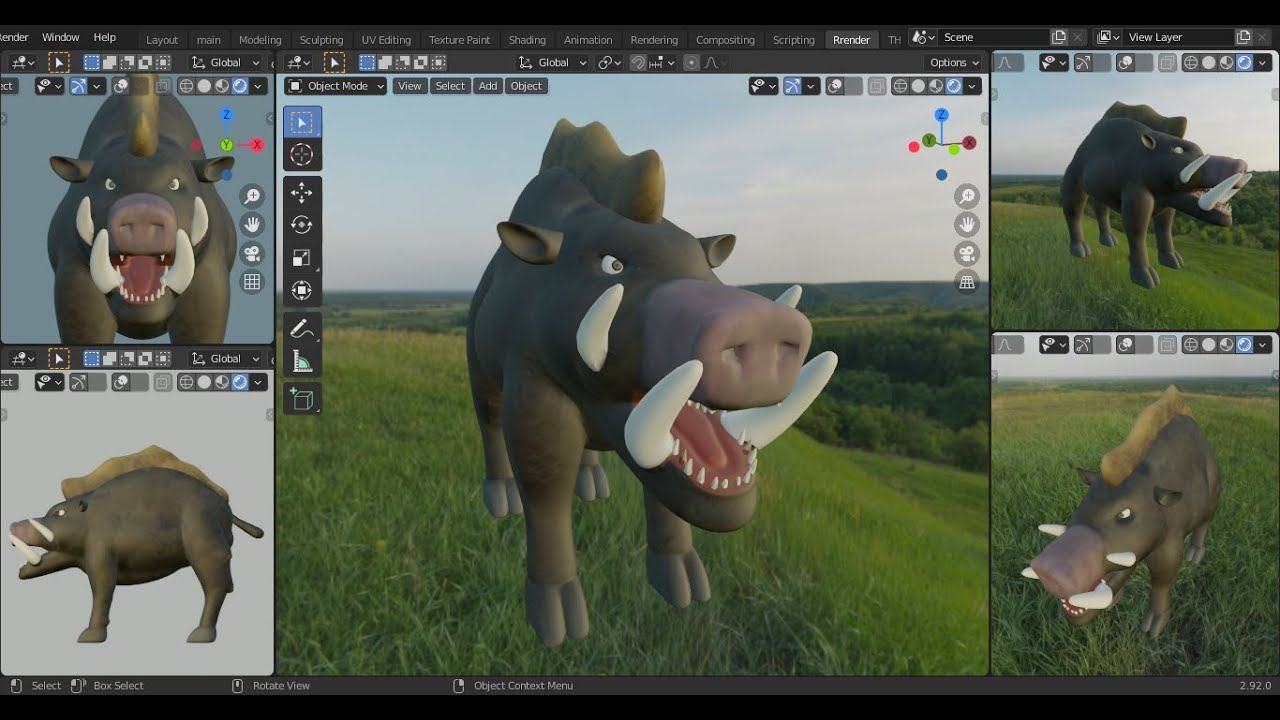Click pan hand icon in top-left viewport
1280x720 pixels.
(252, 225)
